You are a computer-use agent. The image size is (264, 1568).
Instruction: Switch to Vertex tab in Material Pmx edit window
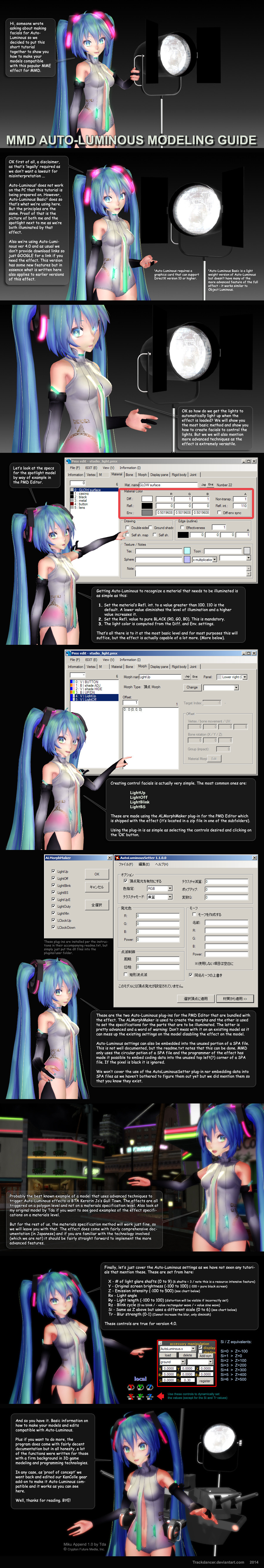(91, 475)
